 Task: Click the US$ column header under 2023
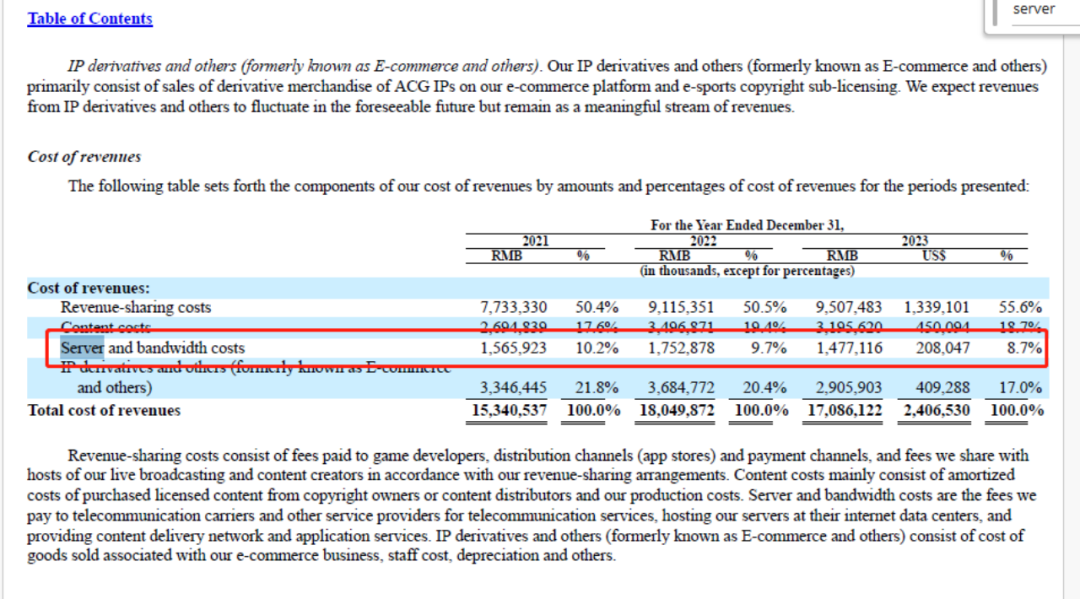[934, 255]
